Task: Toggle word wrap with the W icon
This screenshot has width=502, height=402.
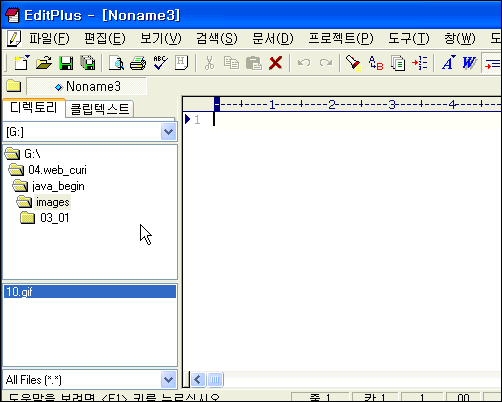Action: (x=469, y=63)
